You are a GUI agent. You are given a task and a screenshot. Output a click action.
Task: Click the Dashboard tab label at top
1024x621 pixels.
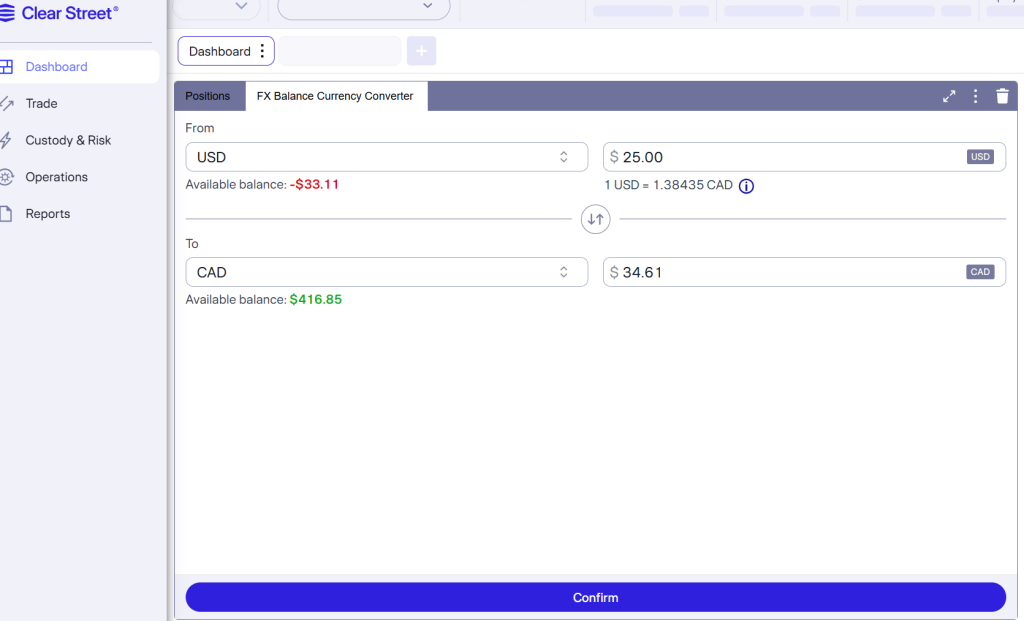point(219,51)
